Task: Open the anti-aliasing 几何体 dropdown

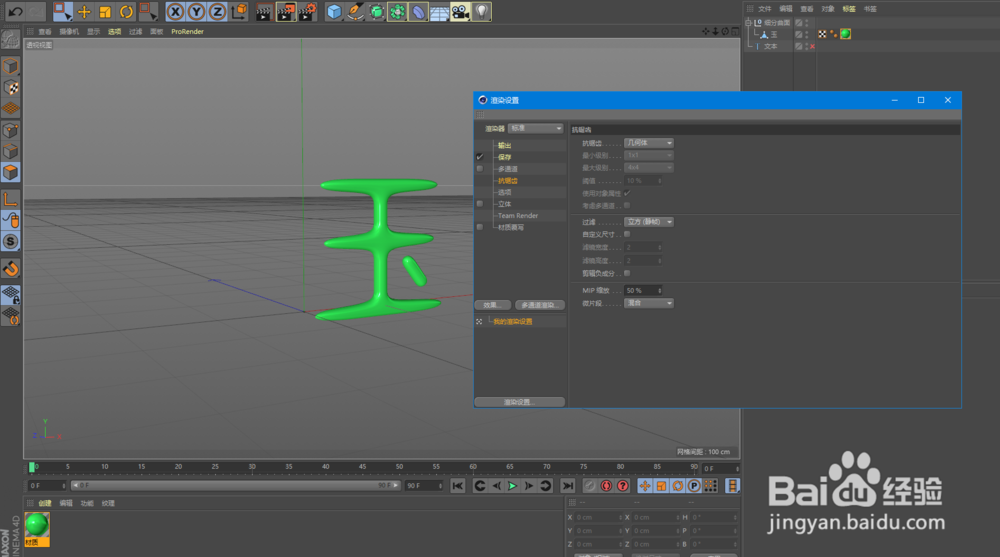Action: (649, 143)
